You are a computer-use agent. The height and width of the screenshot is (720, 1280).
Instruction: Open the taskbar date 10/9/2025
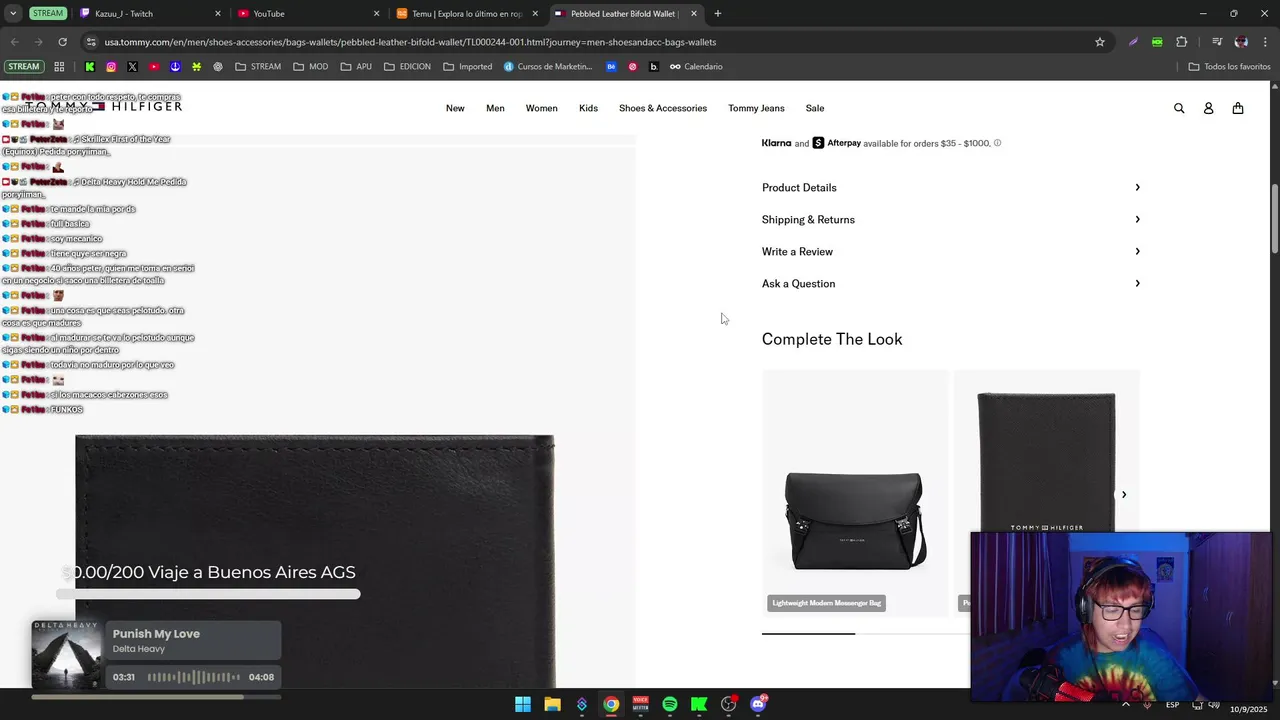1251,708
